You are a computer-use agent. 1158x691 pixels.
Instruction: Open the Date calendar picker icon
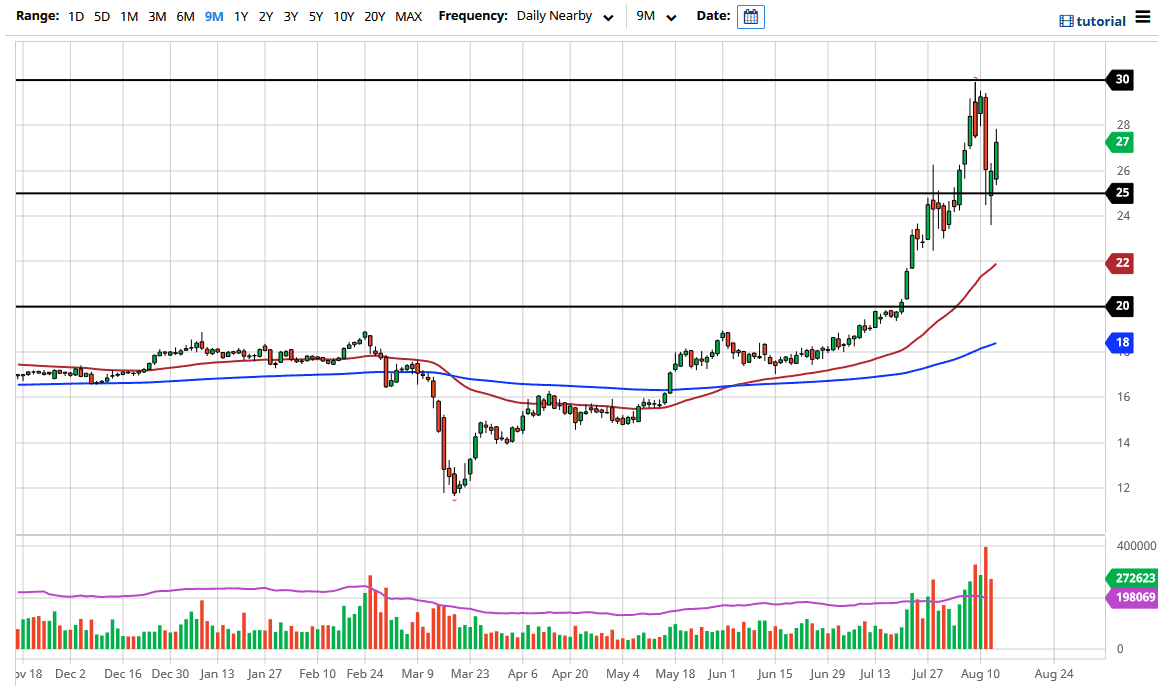750,17
